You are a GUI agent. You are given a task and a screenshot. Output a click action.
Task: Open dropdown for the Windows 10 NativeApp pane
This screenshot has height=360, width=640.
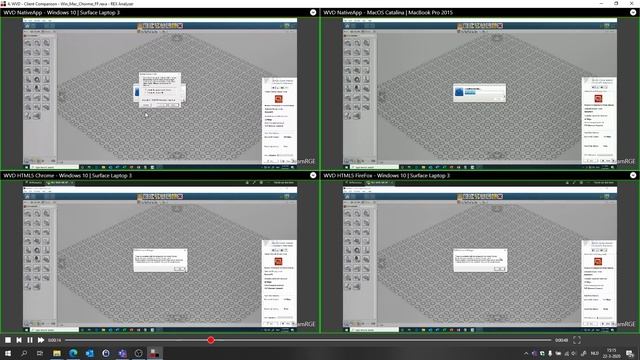tap(313, 13)
